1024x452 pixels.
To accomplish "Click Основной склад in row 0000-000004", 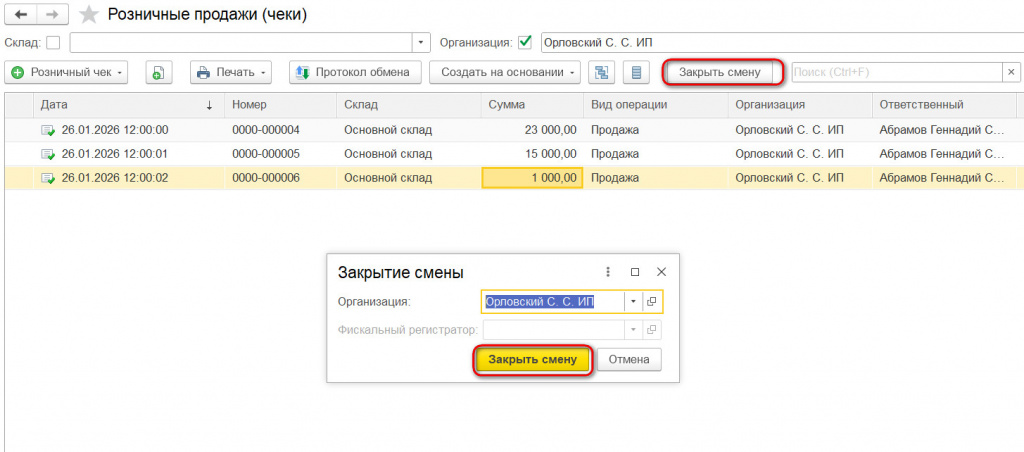I will (x=388, y=130).
